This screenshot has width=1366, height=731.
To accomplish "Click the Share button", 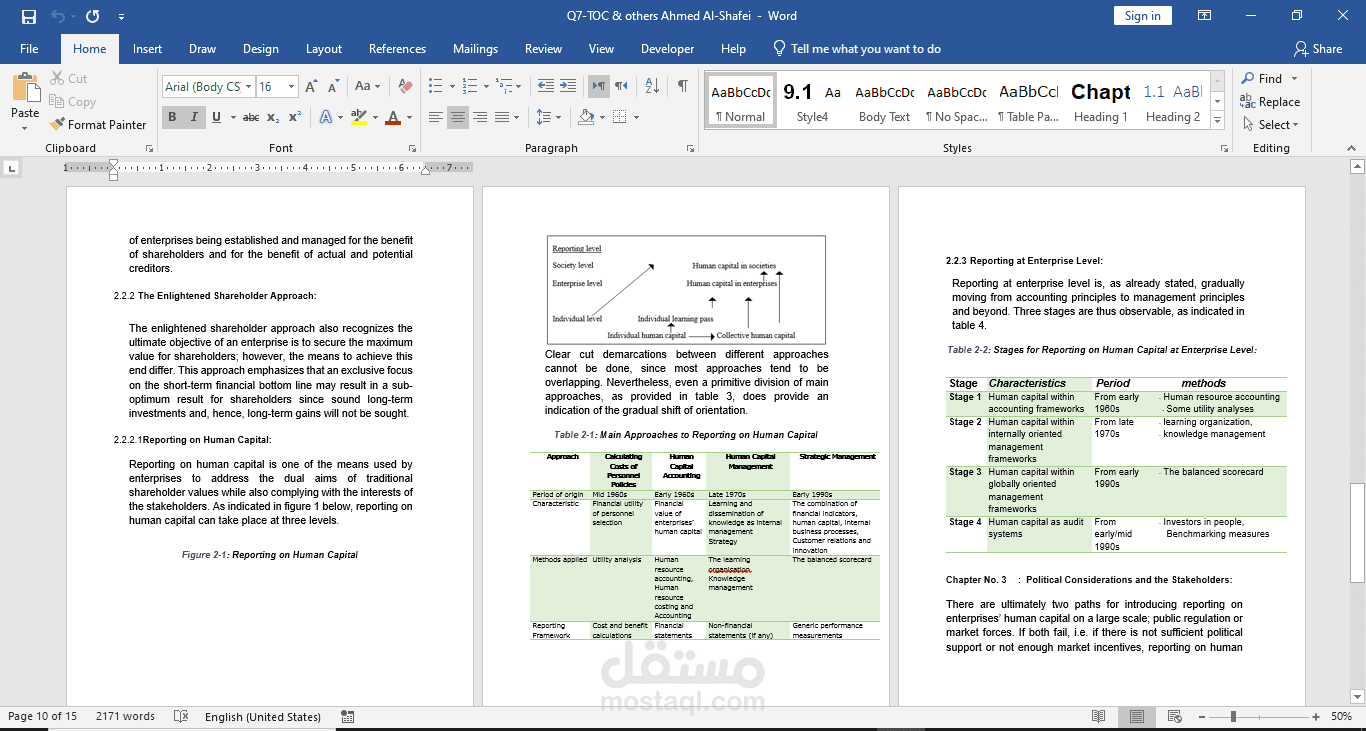I will coord(1318,48).
